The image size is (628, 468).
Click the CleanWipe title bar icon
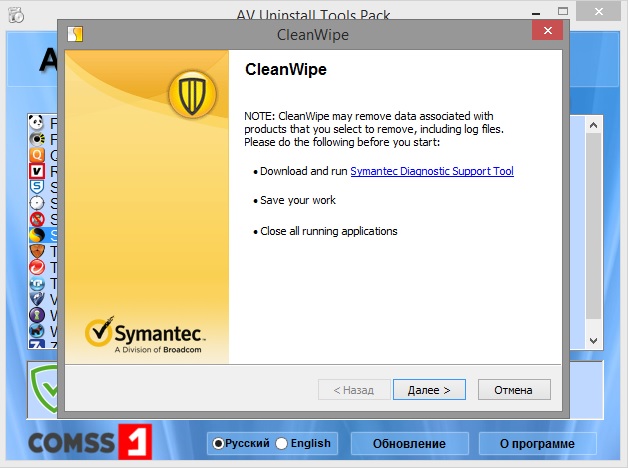tap(74, 33)
